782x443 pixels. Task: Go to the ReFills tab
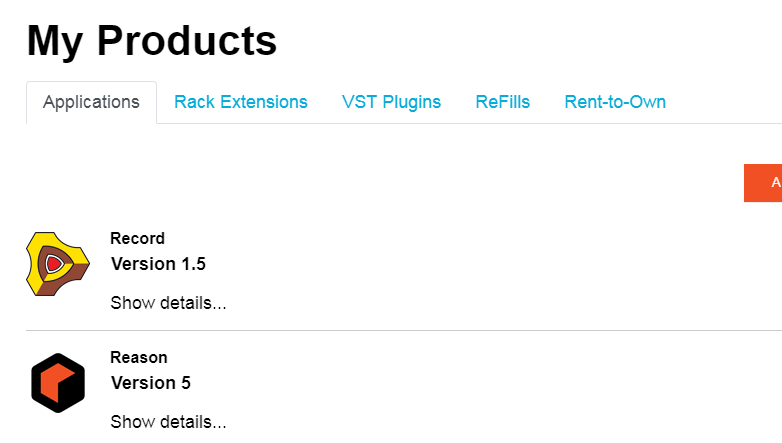pos(503,102)
